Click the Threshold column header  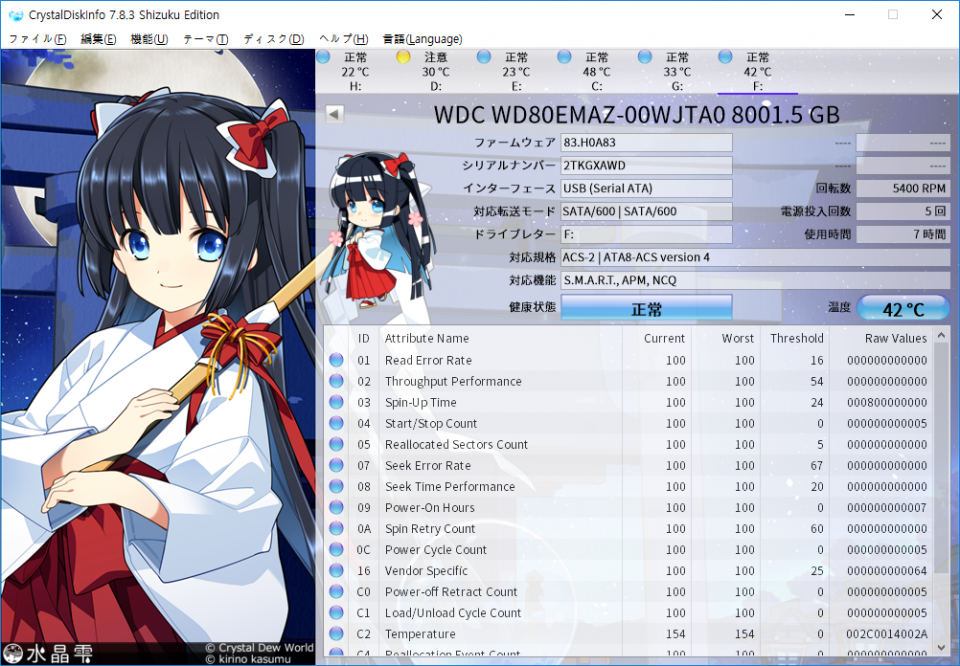(795, 338)
